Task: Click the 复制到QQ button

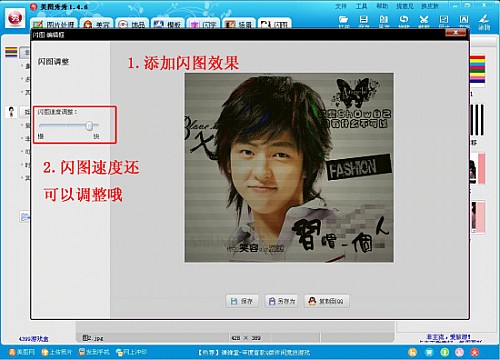Action: click(x=327, y=301)
